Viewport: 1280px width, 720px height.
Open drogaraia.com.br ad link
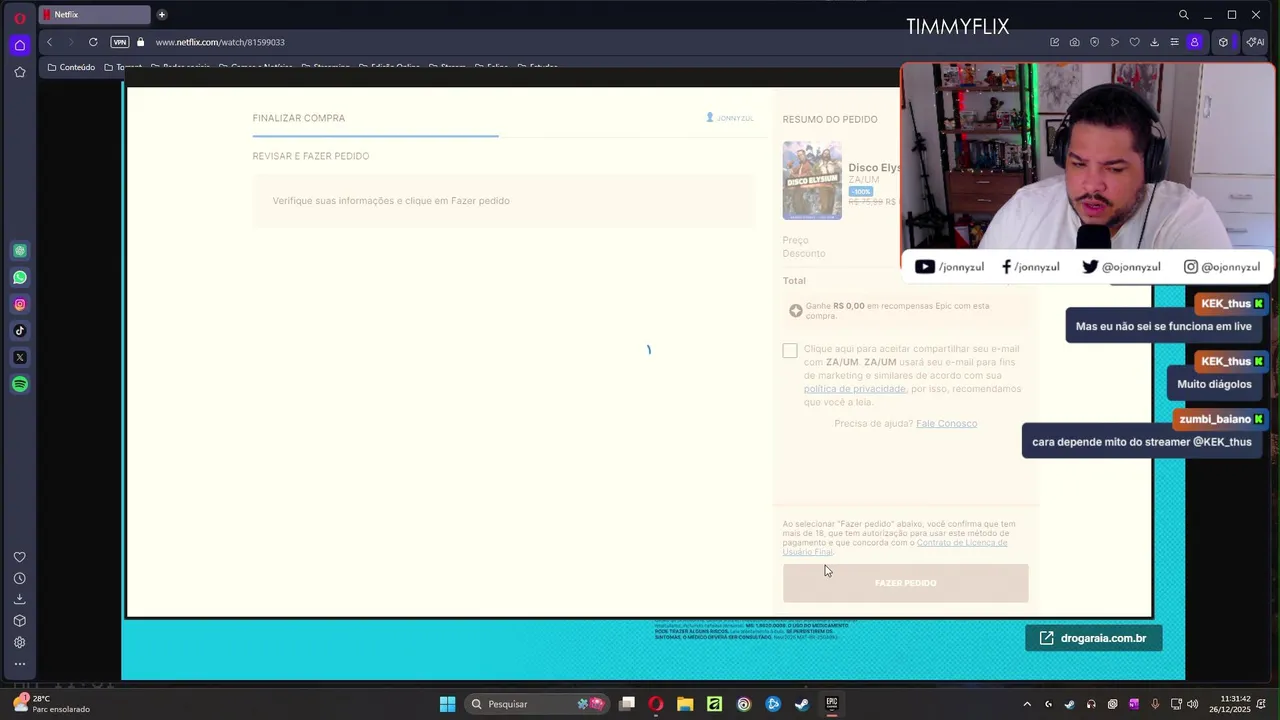pyautogui.click(x=1093, y=638)
